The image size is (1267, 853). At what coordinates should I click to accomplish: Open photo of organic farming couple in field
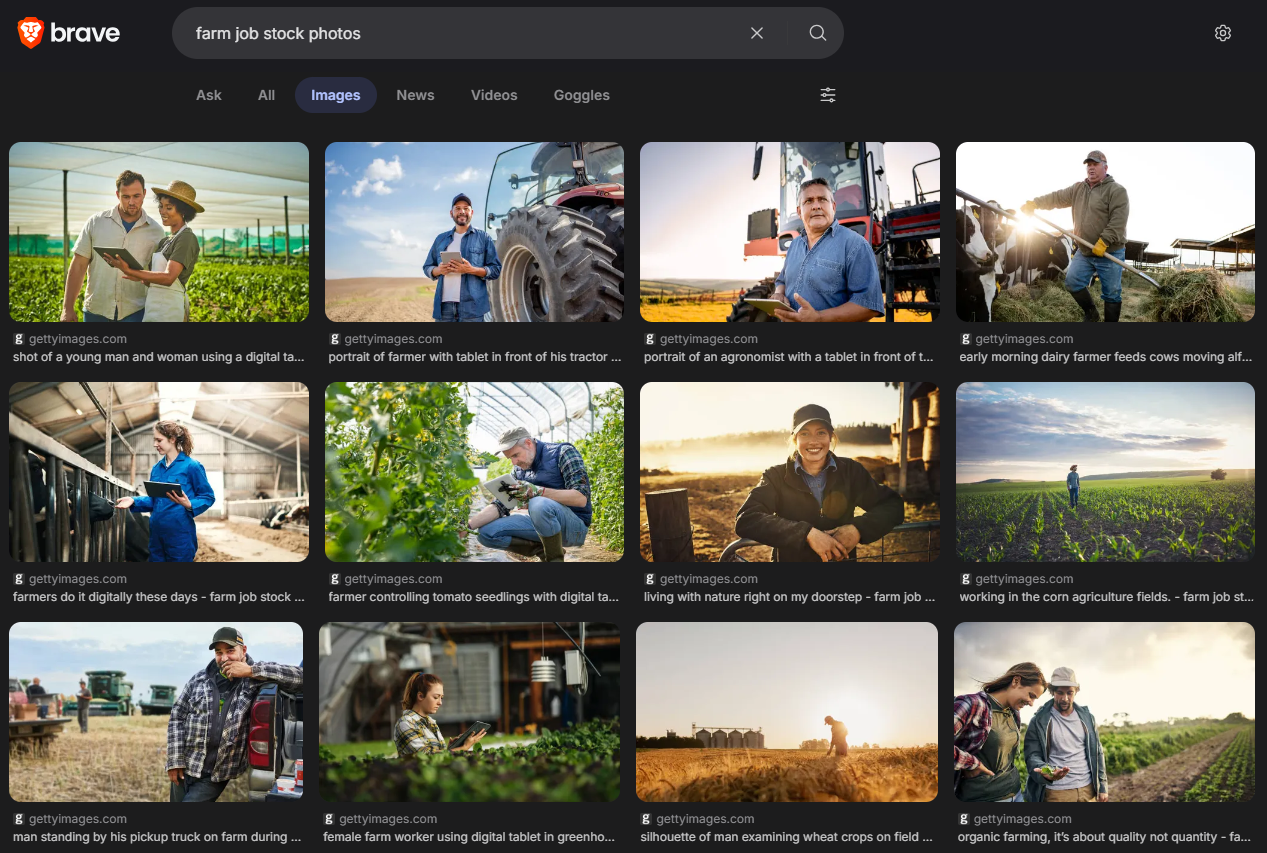[1104, 712]
